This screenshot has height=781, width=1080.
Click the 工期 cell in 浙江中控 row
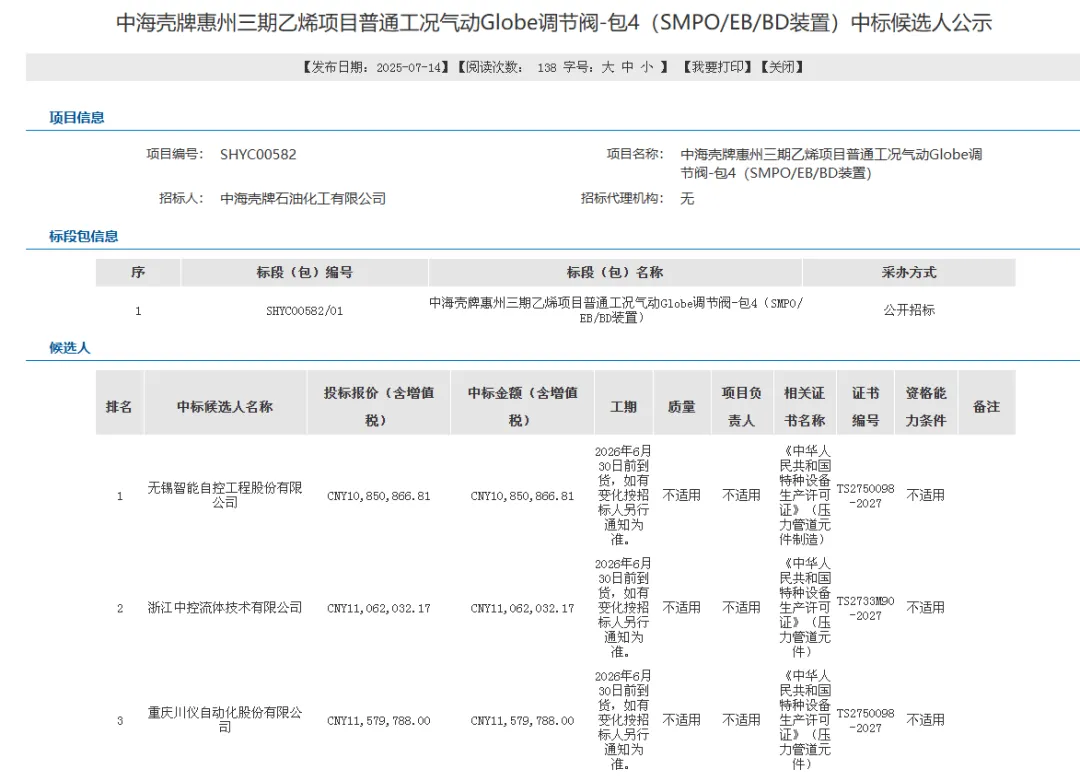pyautogui.click(x=623, y=607)
